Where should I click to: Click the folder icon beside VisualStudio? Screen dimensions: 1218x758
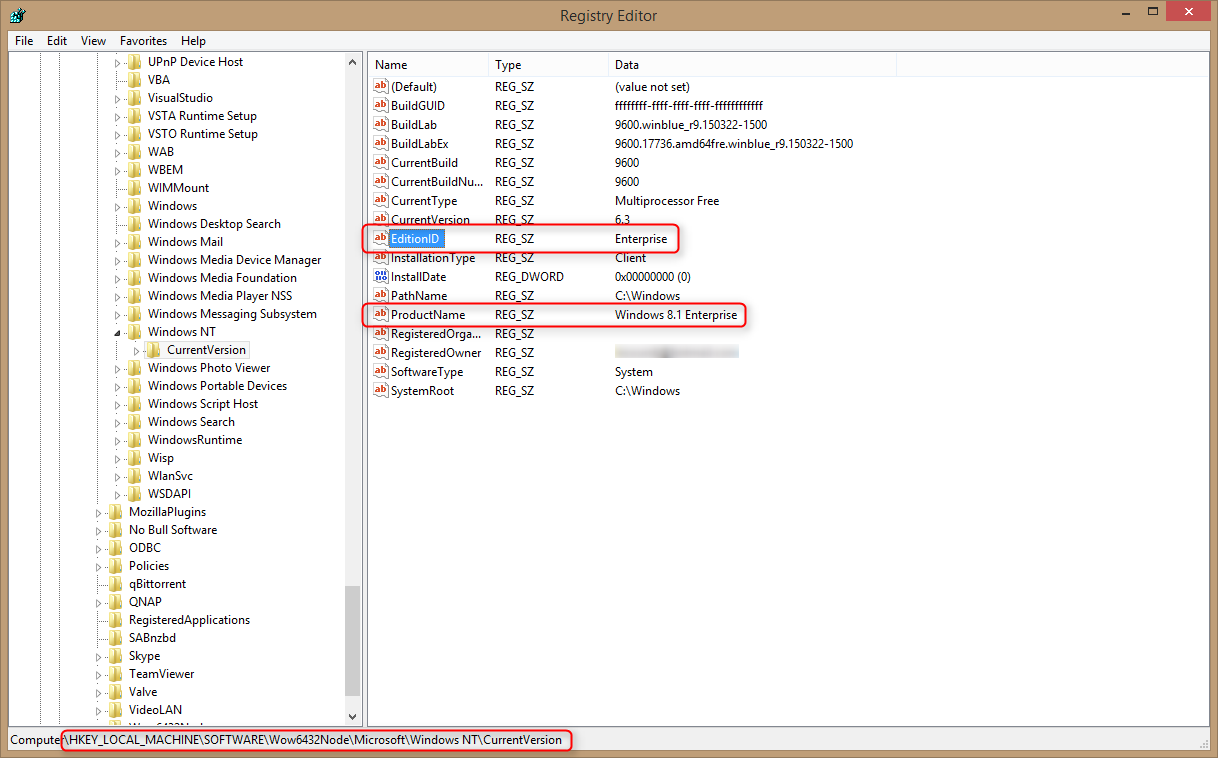[x=135, y=98]
